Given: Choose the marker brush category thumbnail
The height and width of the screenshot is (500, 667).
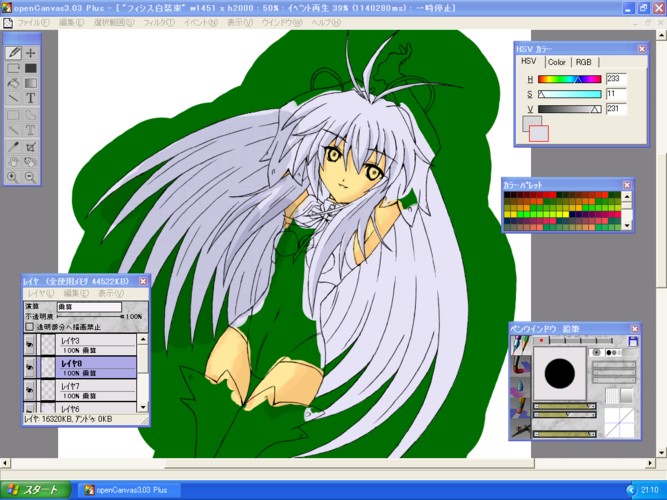Looking at the screenshot, I should (x=521, y=408).
